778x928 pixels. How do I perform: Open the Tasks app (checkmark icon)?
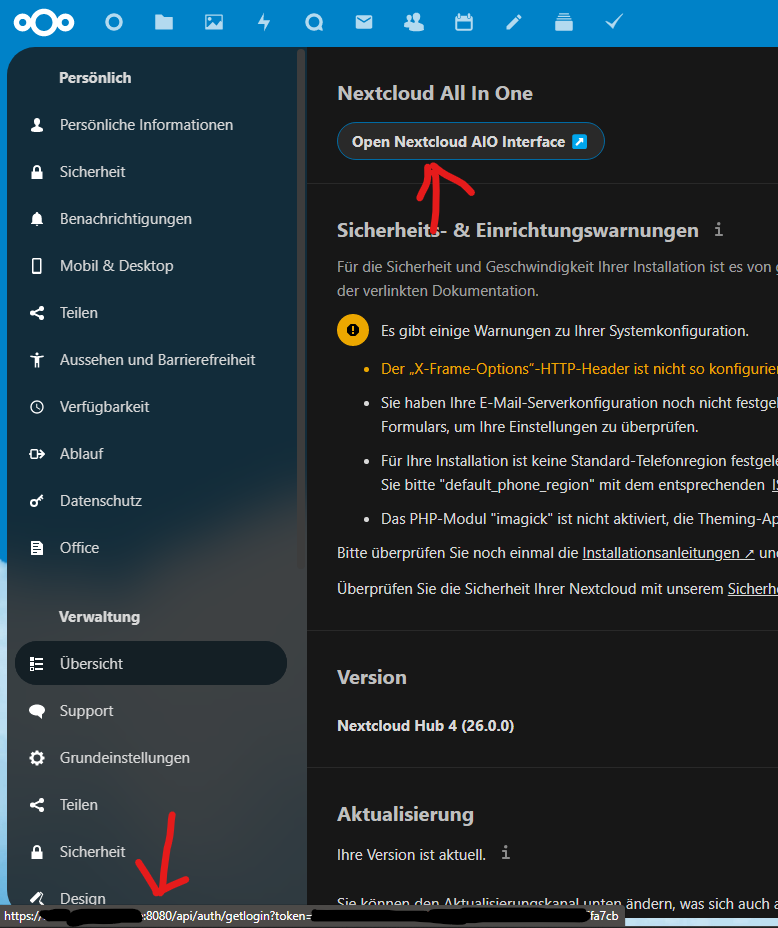coord(613,21)
